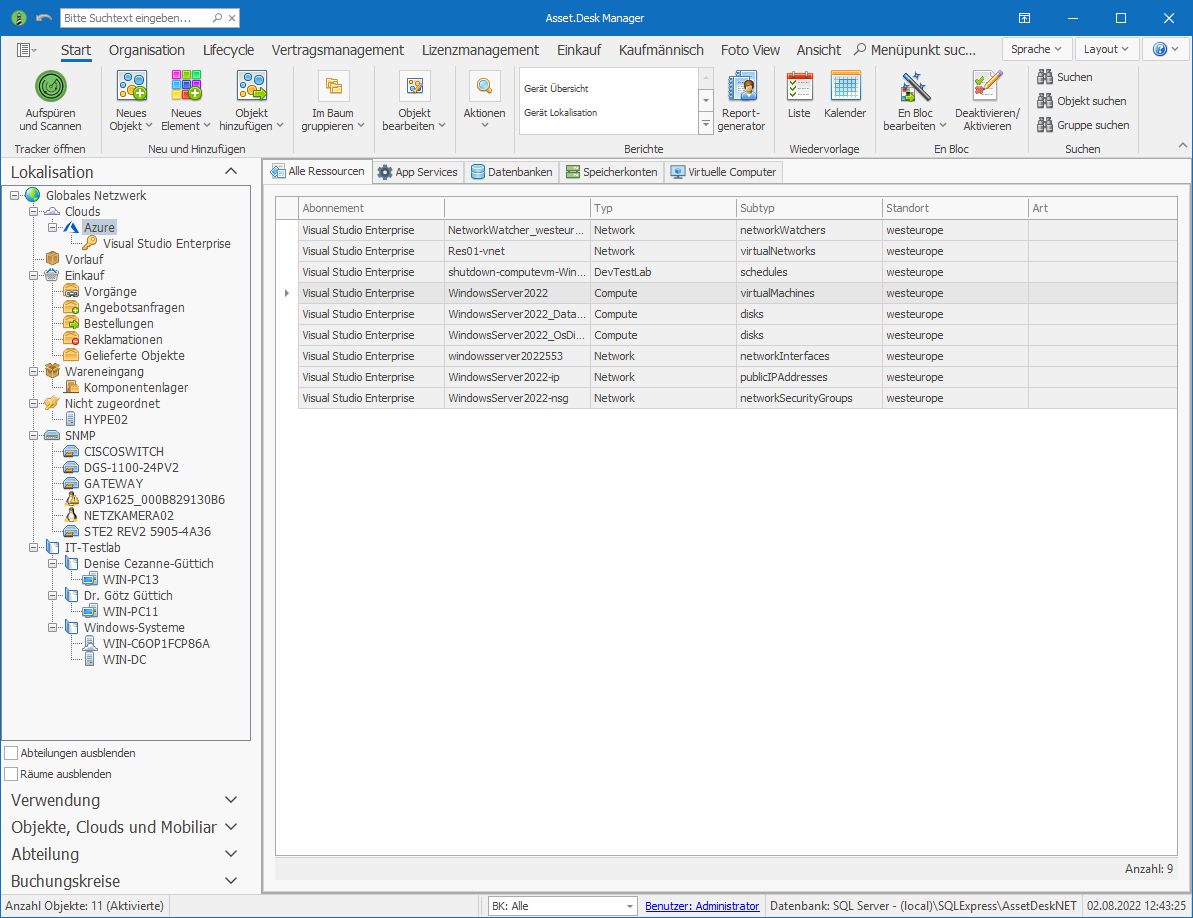Open the Sprache dropdown

pyautogui.click(x=1037, y=49)
